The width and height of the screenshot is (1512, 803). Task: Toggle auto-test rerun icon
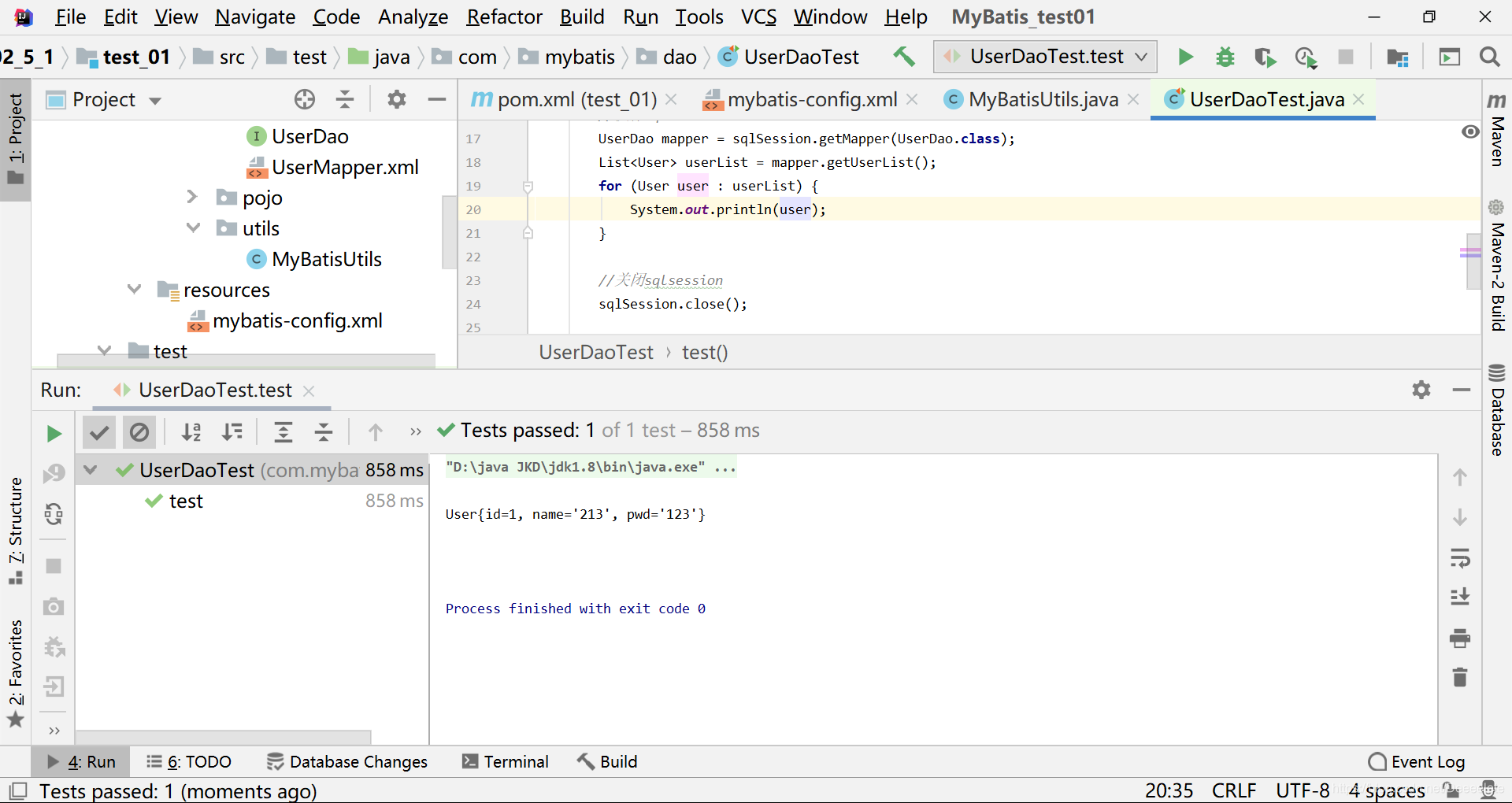coord(54,514)
